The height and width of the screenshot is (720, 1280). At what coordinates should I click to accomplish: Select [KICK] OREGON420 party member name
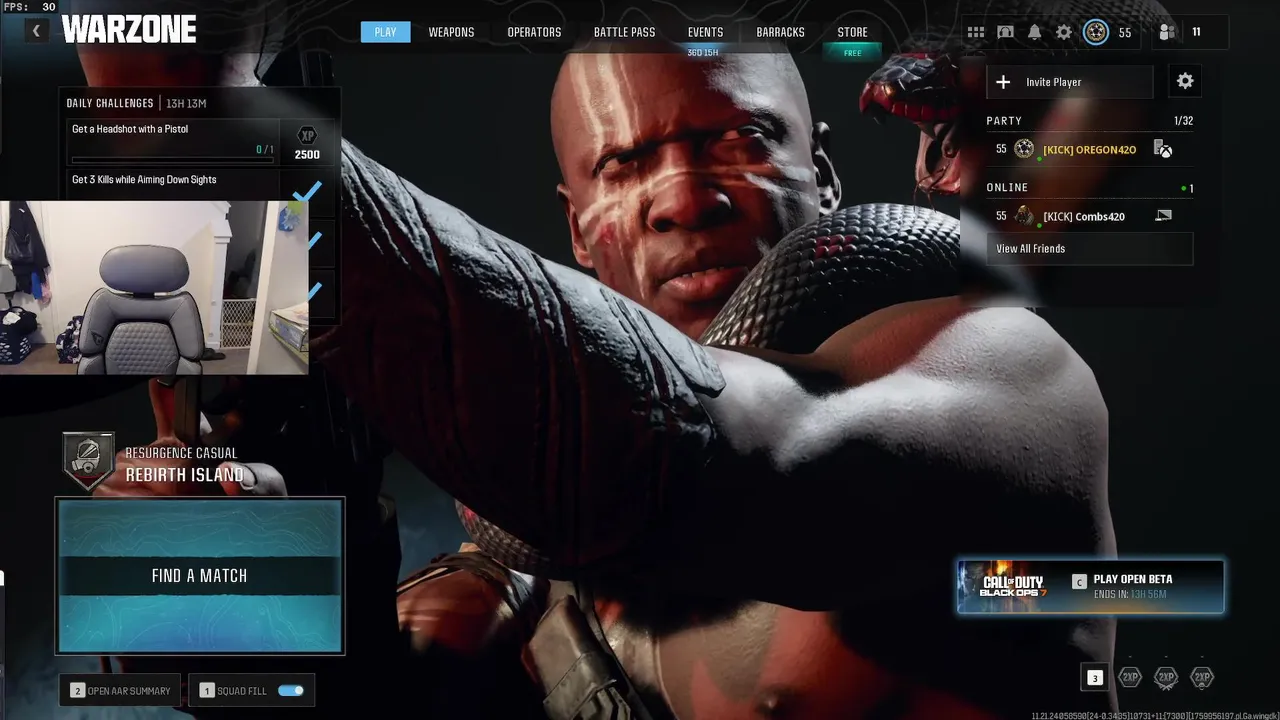pyautogui.click(x=1089, y=150)
